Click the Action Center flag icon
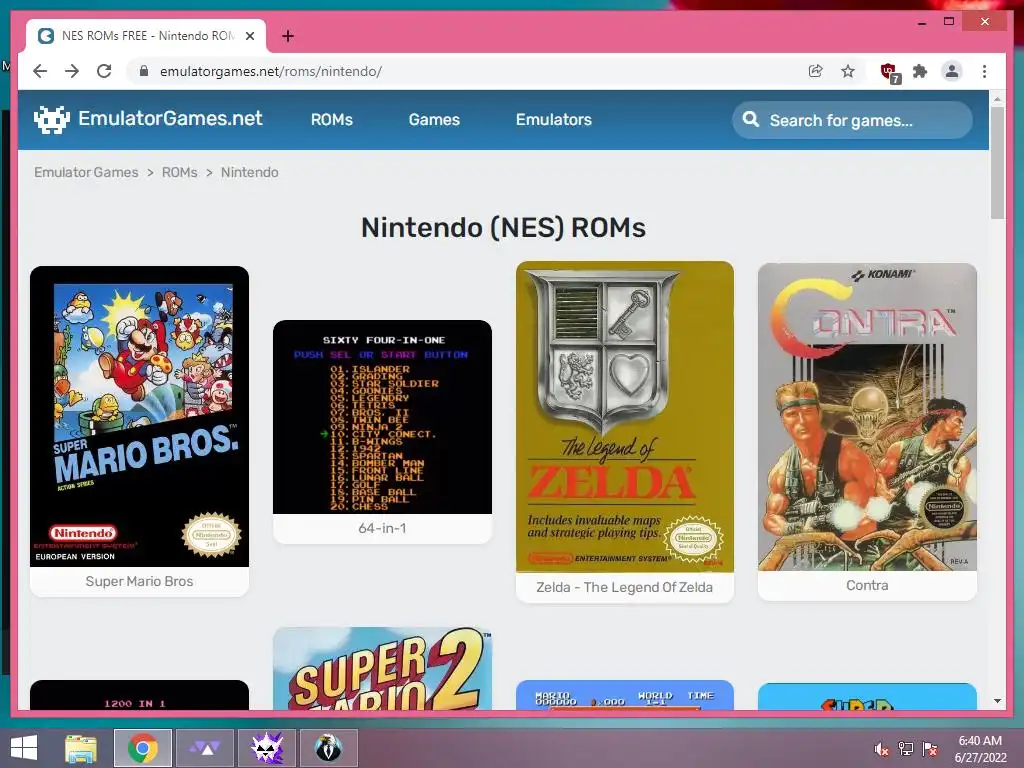 pos(930,749)
